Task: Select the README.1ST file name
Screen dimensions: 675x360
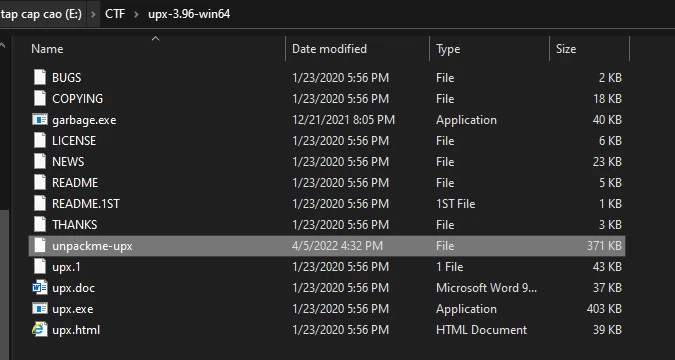Action: tap(86, 204)
